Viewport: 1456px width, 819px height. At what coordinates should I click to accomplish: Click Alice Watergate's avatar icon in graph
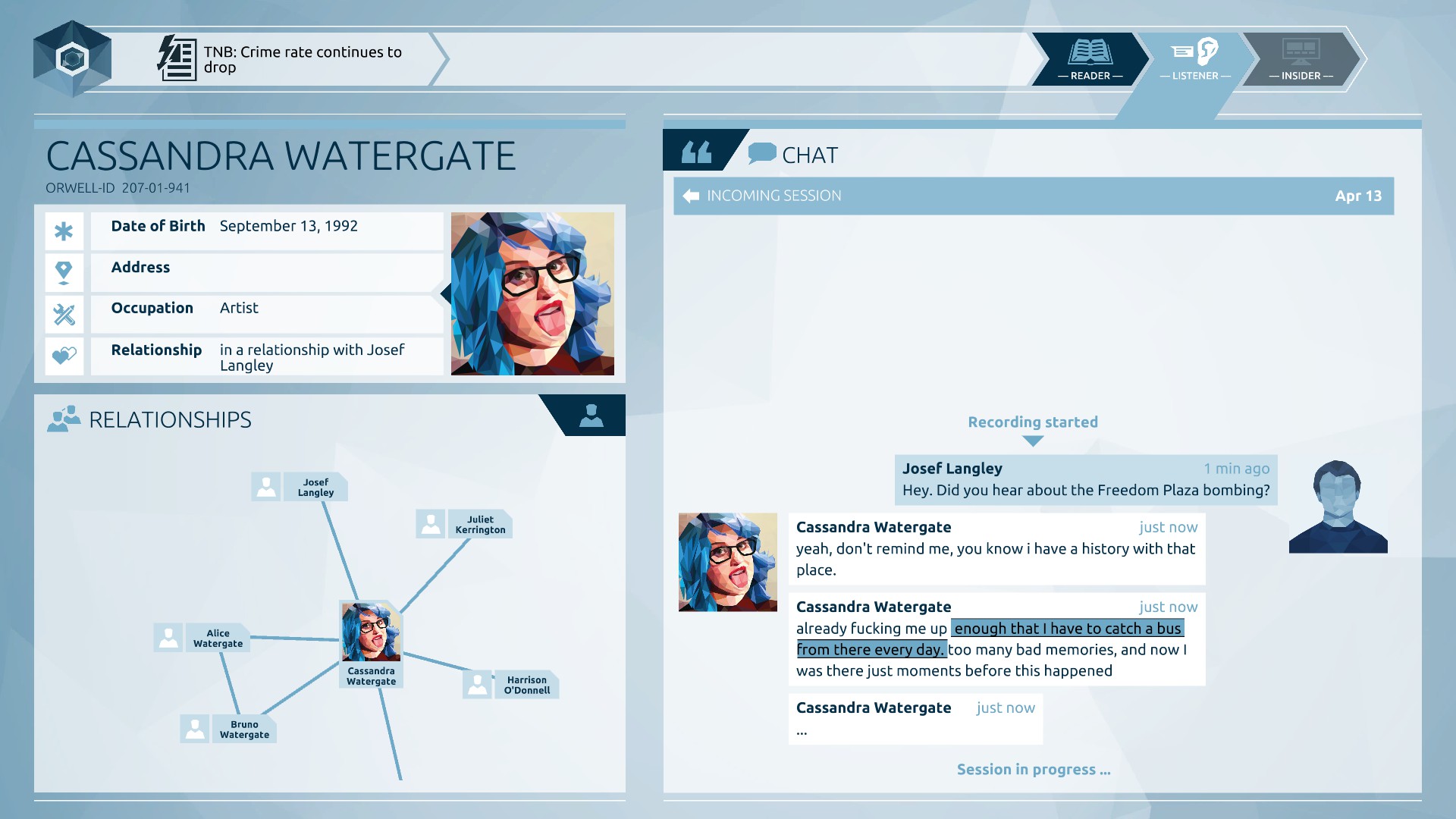tap(168, 638)
